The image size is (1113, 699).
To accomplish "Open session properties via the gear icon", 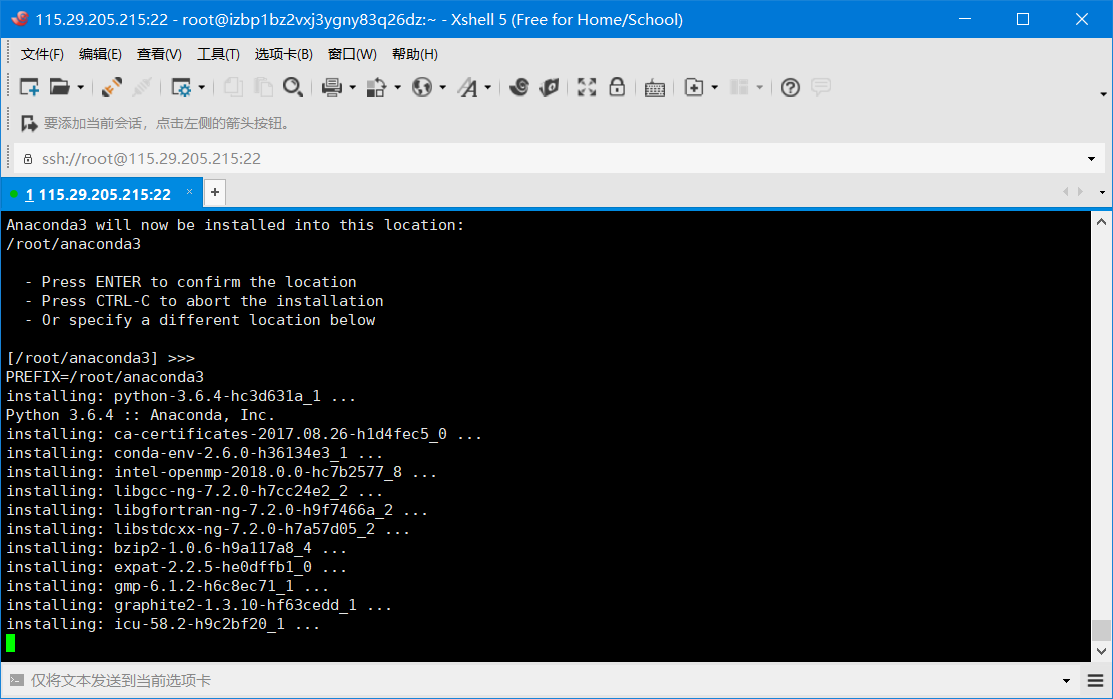I will coord(182,87).
